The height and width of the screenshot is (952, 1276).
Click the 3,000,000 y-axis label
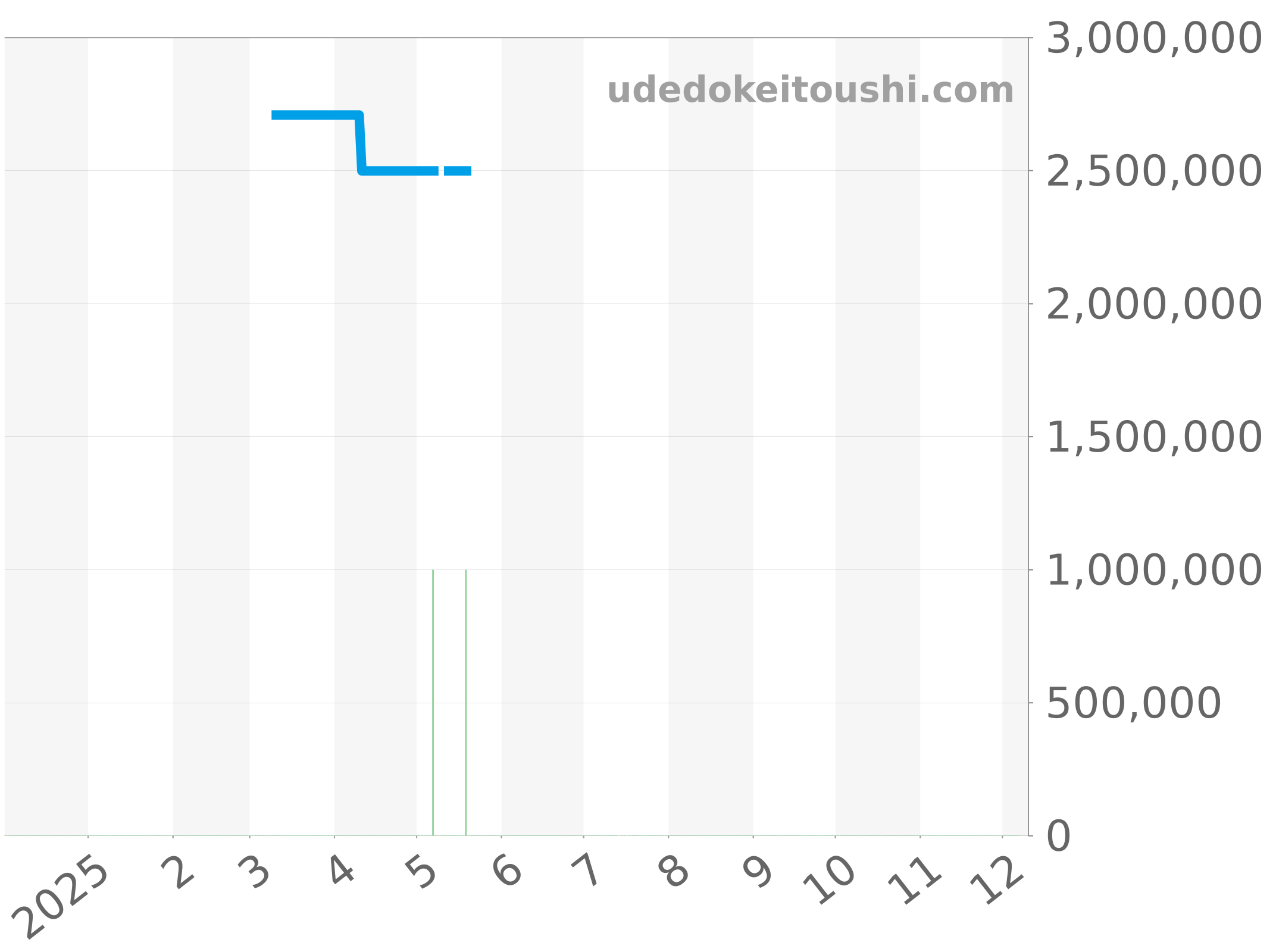[x=1153, y=39]
